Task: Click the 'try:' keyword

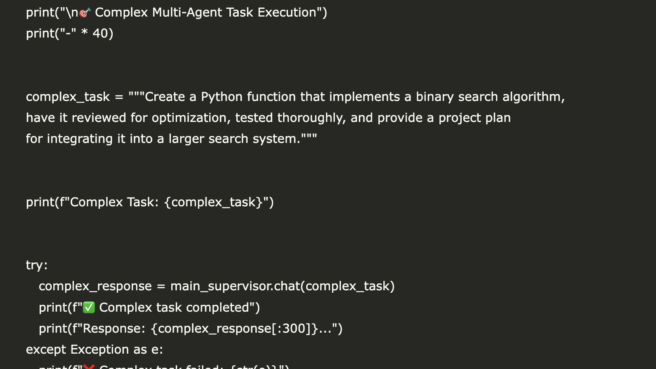Action: click(x=37, y=265)
